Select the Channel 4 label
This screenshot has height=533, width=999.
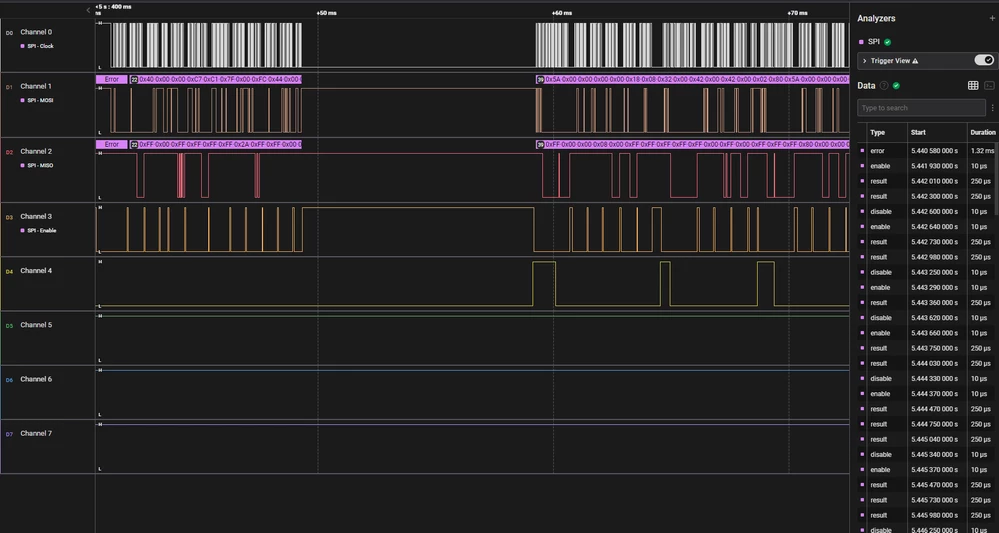[36, 271]
